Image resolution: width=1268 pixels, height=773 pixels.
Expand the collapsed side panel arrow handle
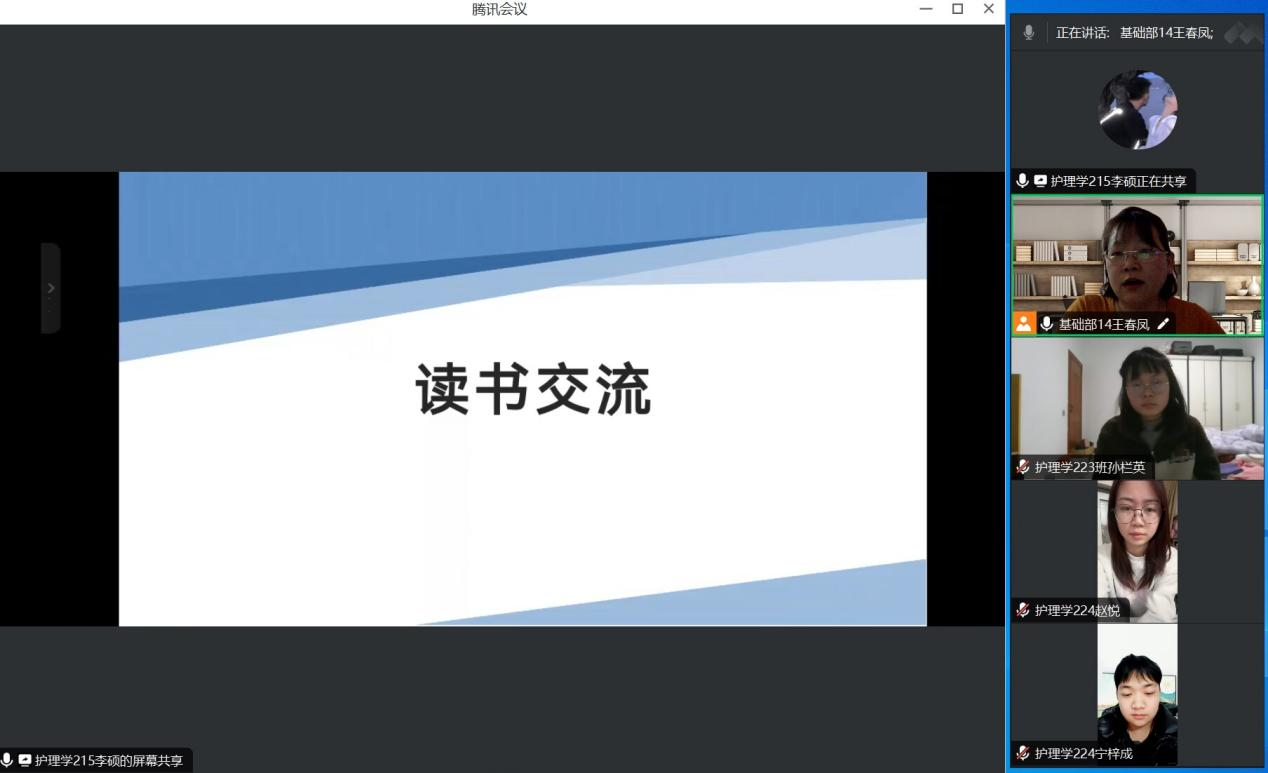pos(51,288)
